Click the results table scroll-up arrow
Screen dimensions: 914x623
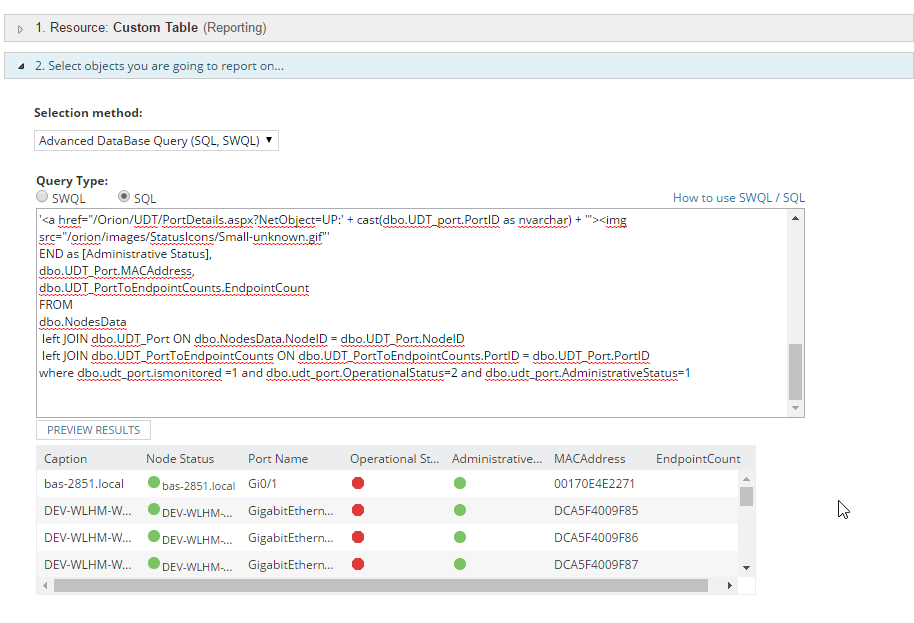(746, 479)
